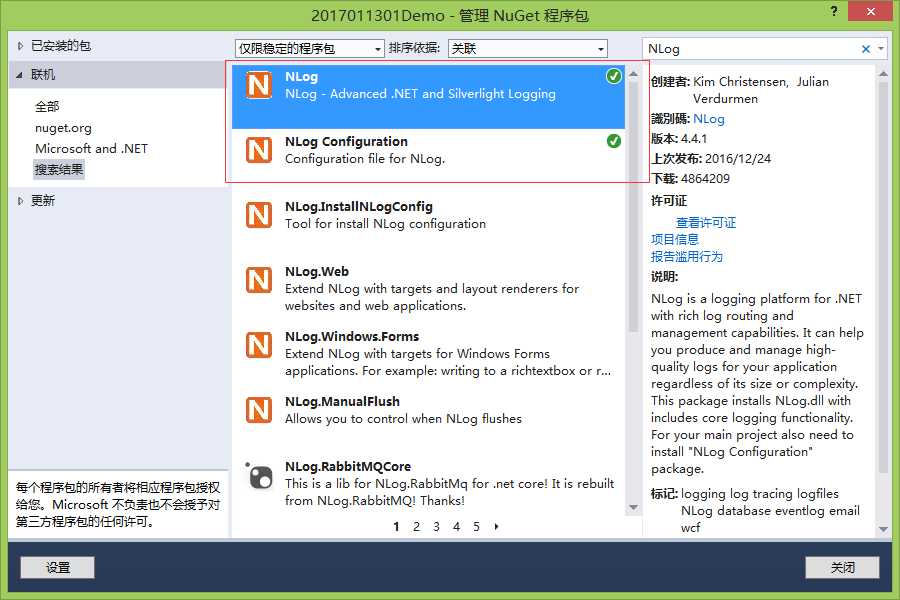
Task: Click the 关闭 close button
Action: (x=843, y=568)
